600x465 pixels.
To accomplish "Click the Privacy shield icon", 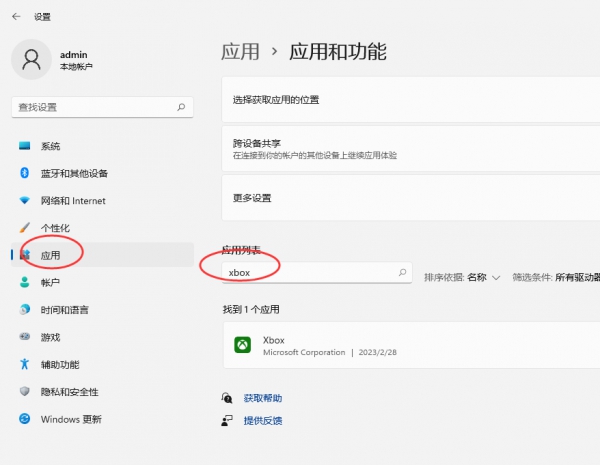I will point(24,391).
